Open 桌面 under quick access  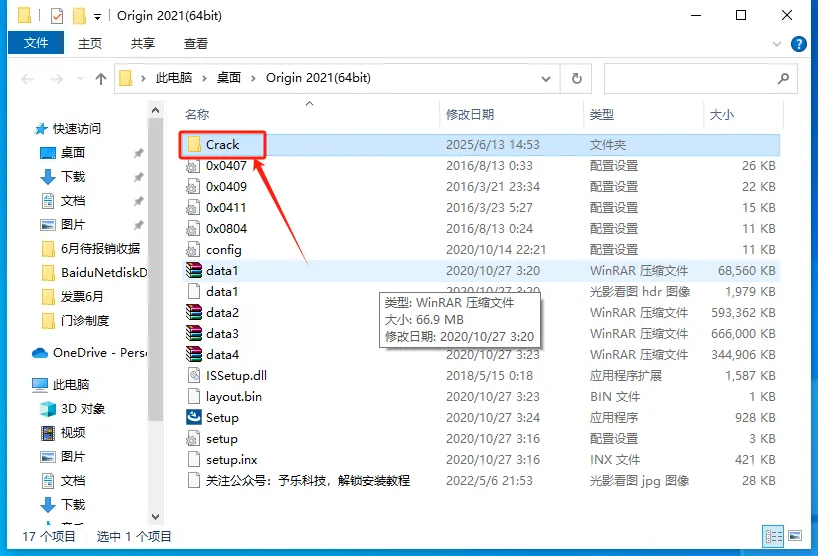pos(63,153)
